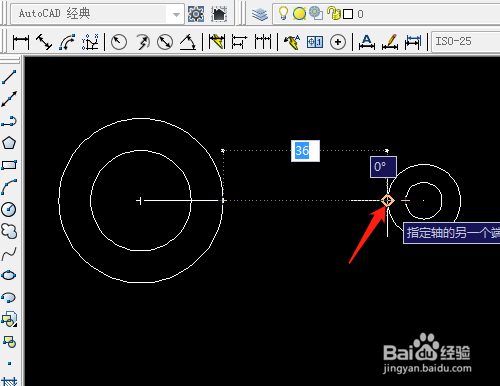Image resolution: width=500 pixels, height=386 pixels.
Task: Select the Line tool in left toolbar
Action: pos(9,77)
